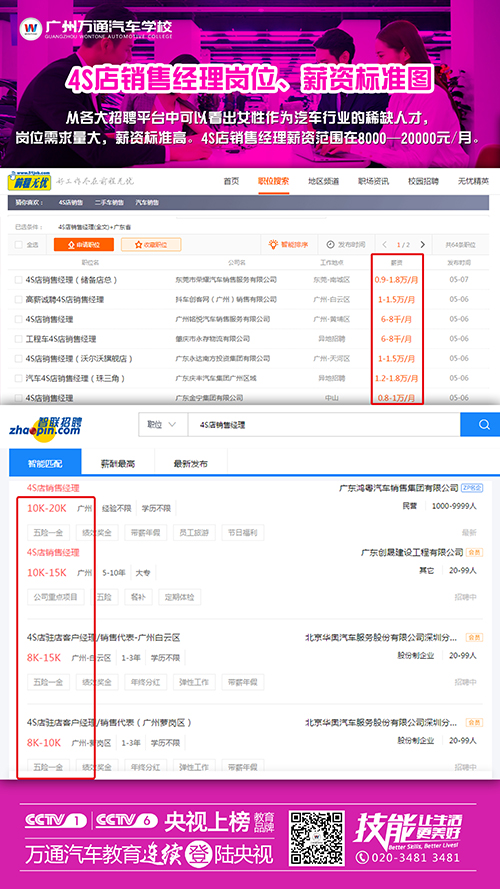Screen dimensions: 500x889
Task: Click the 10K-20K salary text
Action: [47, 509]
